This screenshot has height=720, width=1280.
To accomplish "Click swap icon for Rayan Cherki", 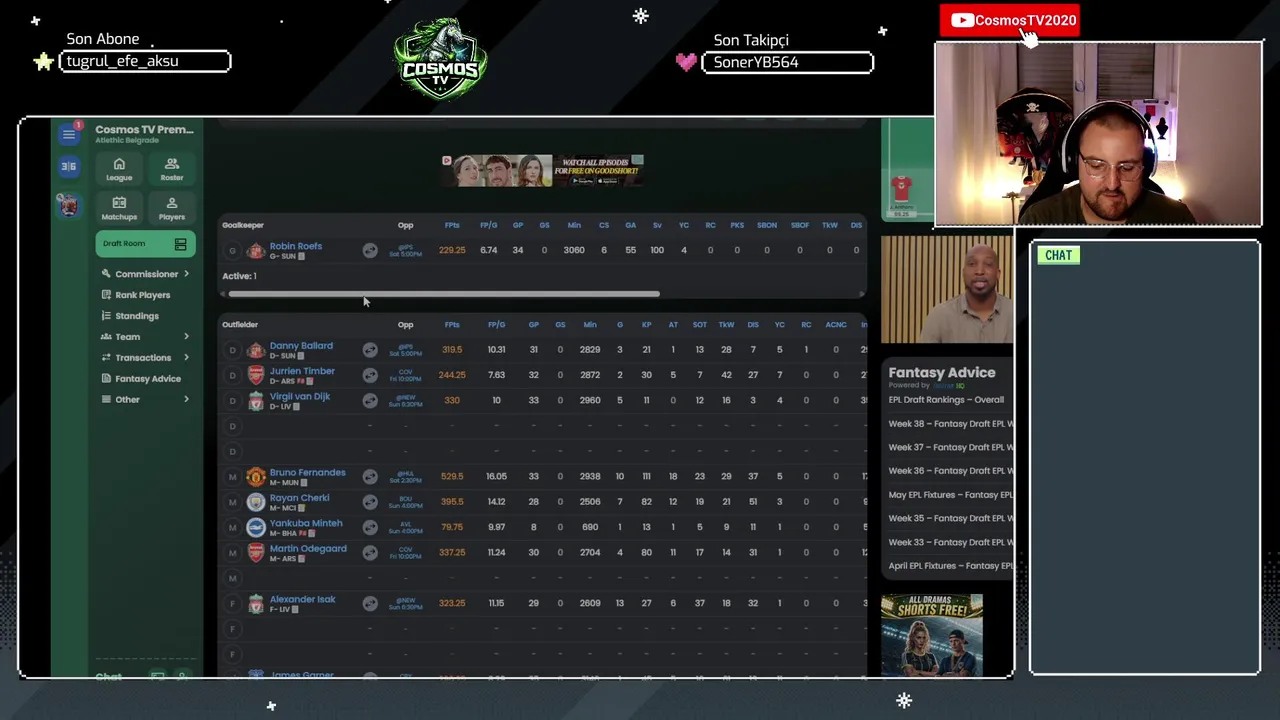I will 370,502.
